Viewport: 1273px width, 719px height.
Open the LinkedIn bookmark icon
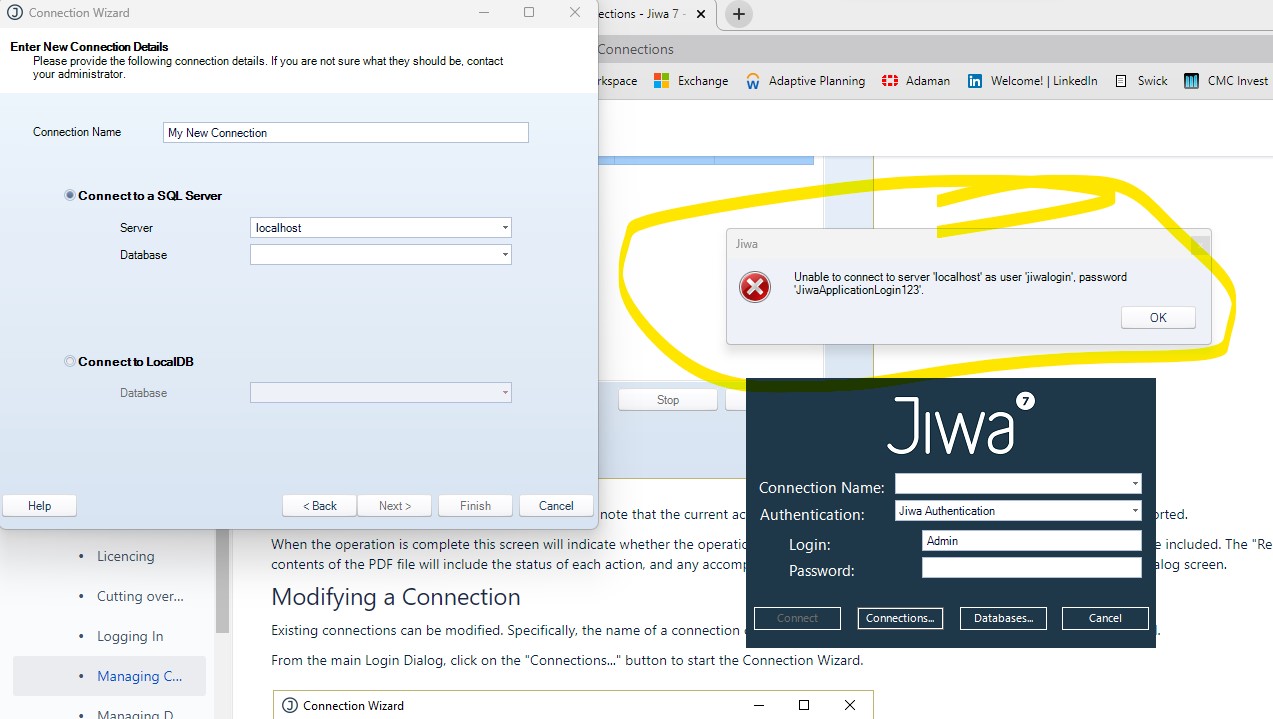click(975, 81)
